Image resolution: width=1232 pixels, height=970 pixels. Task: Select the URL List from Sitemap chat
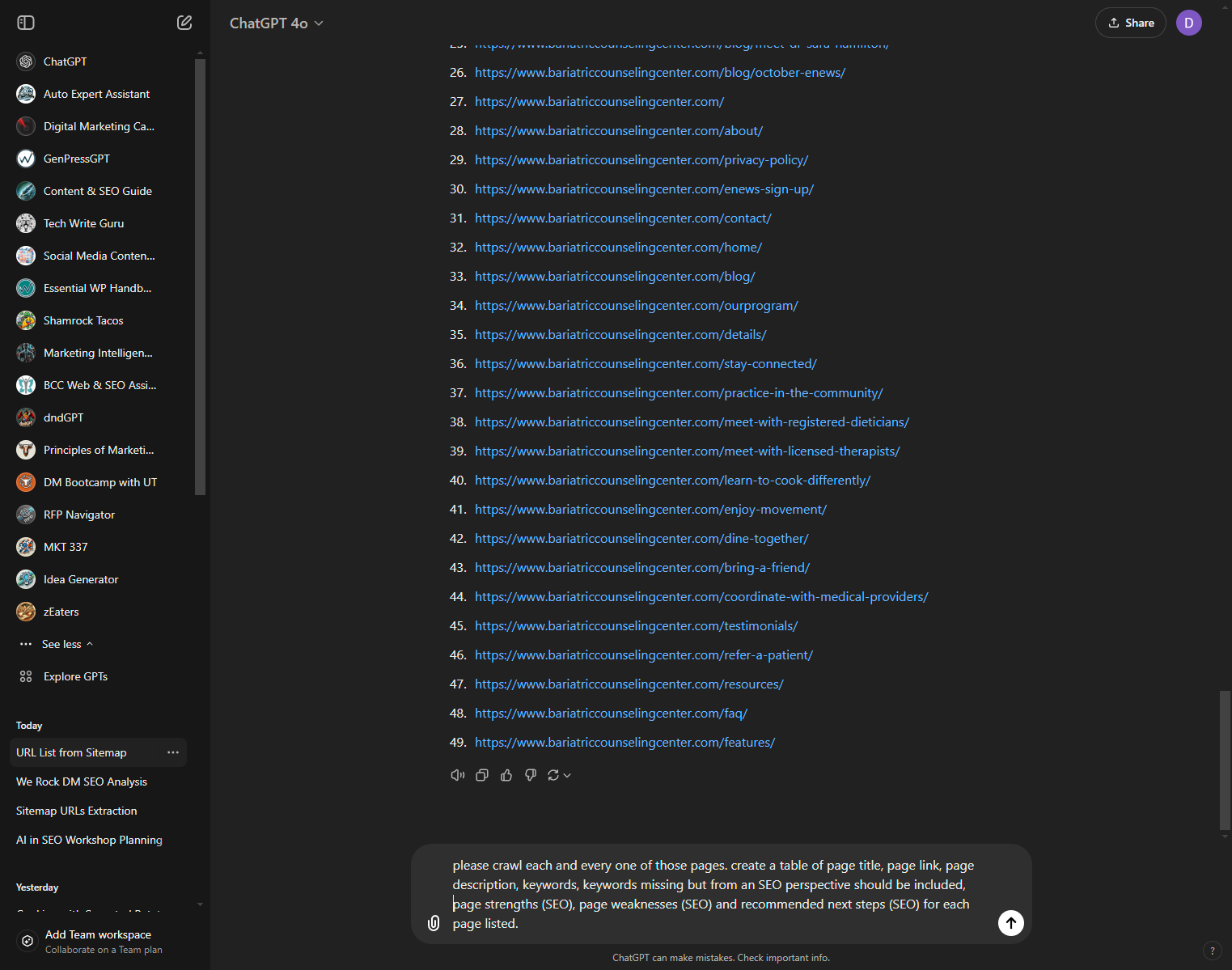[x=71, y=752]
